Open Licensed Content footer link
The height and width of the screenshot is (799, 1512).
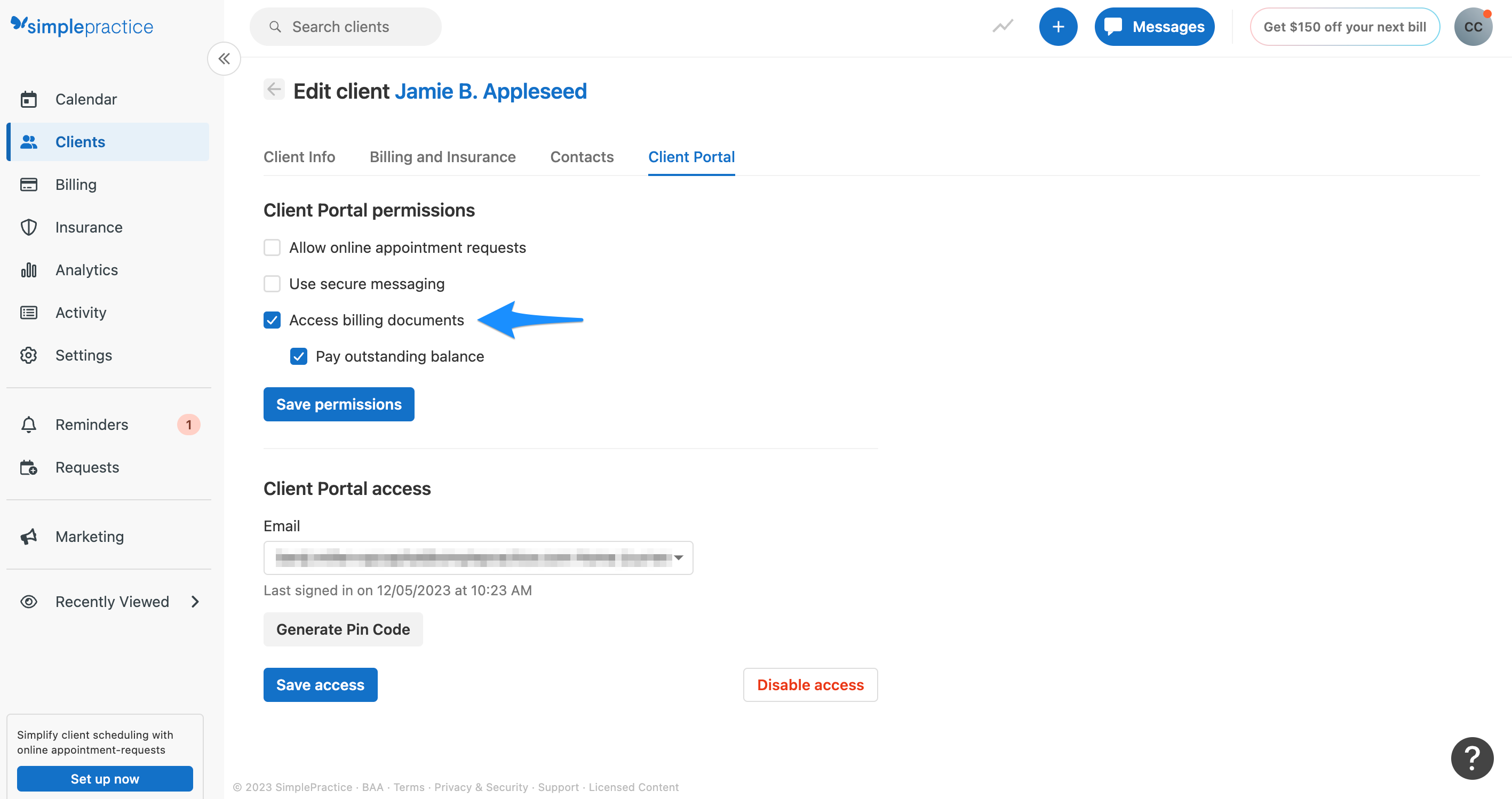click(633, 787)
